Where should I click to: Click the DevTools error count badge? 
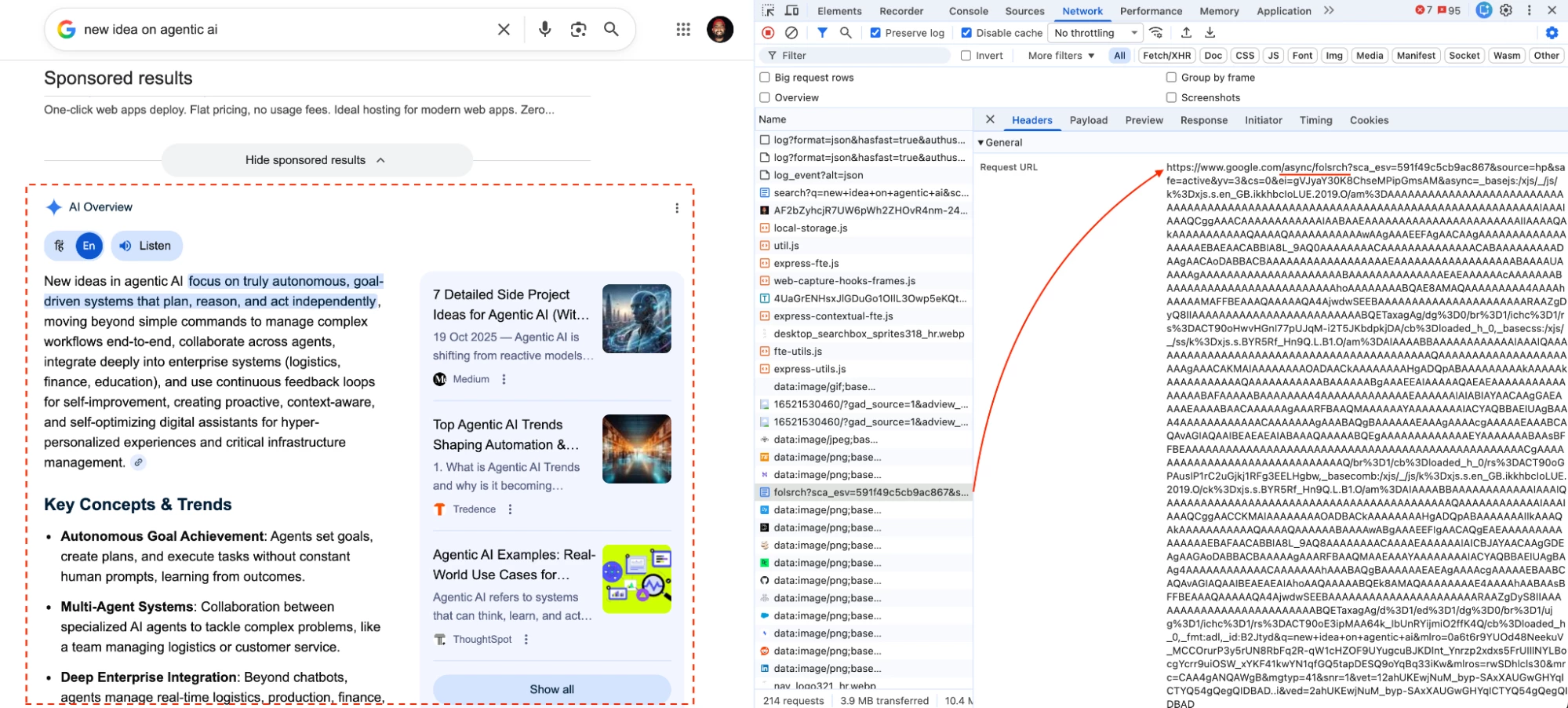click(1424, 10)
